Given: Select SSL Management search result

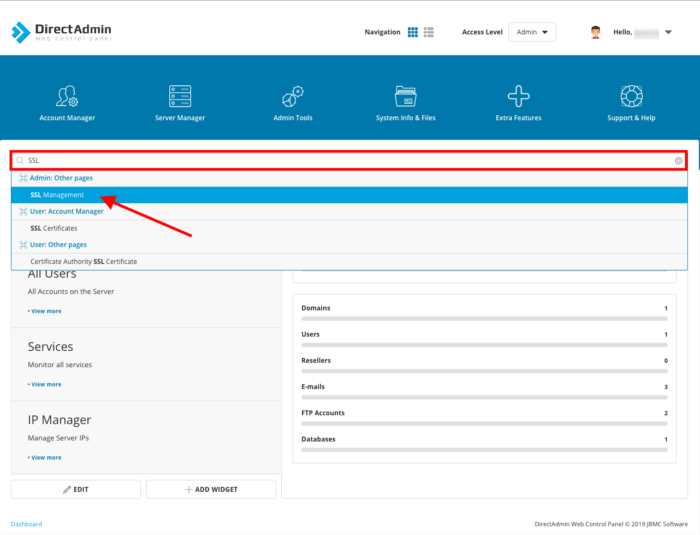Looking at the screenshot, I should (58, 195).
